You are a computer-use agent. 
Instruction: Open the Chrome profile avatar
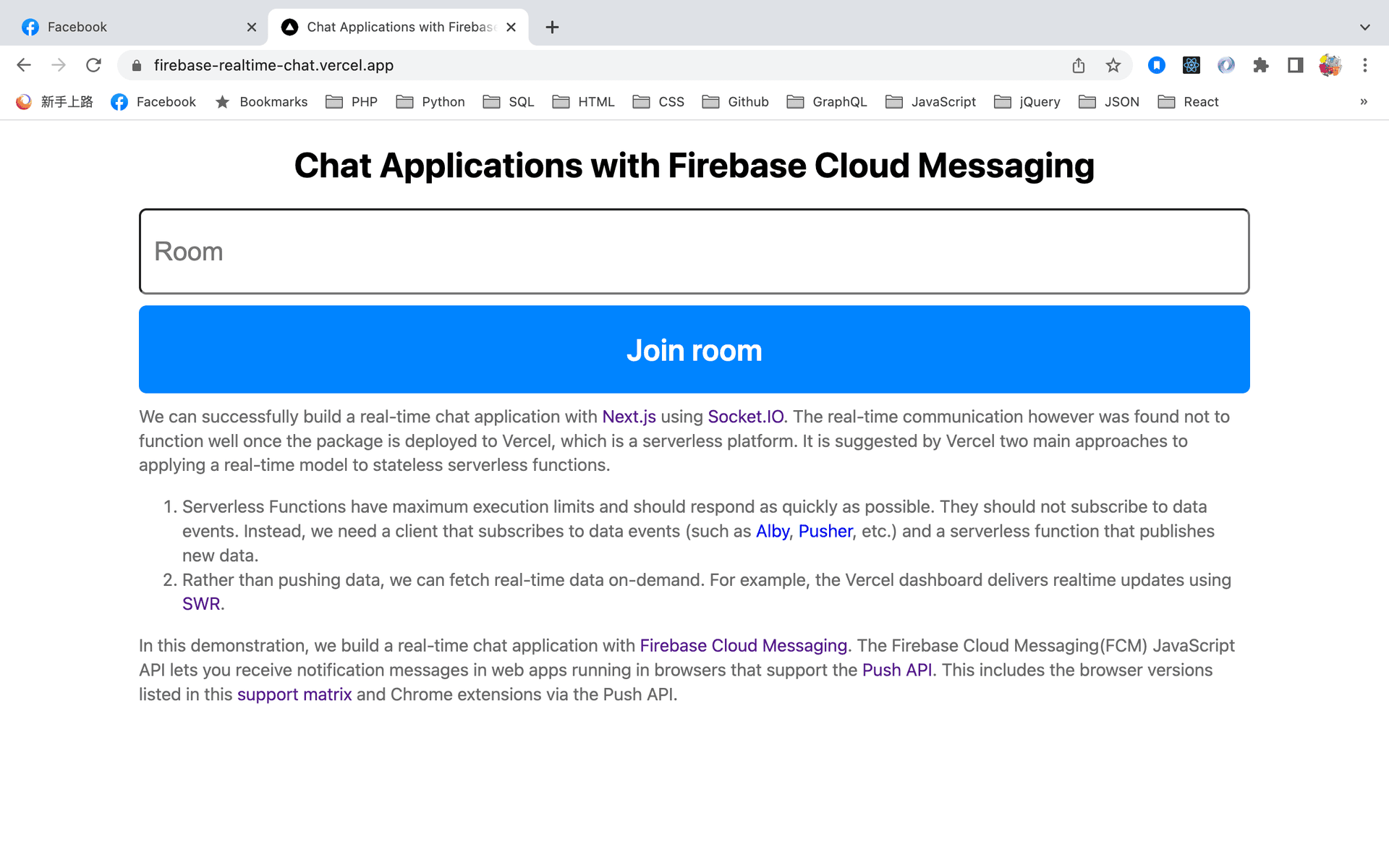pyautogui.click(x=1330, y=66)
